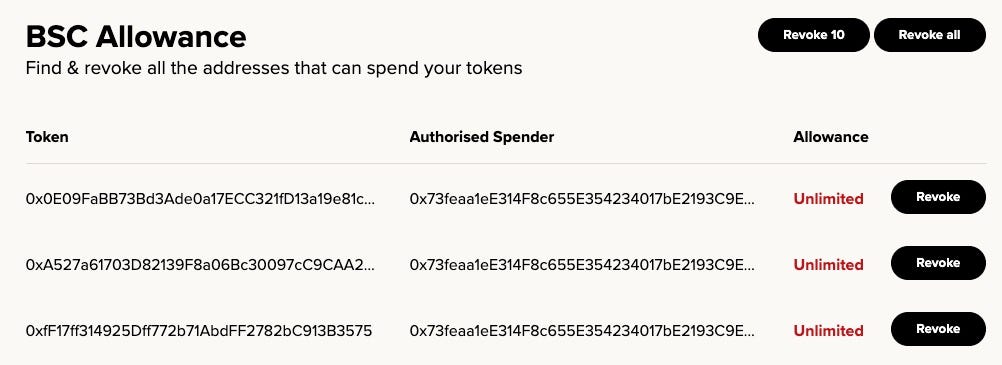Select token address 0xA527a61703D82139F8a06
Image resolution: width=1002 pixels, height=365 pixels.
[201, 265]
